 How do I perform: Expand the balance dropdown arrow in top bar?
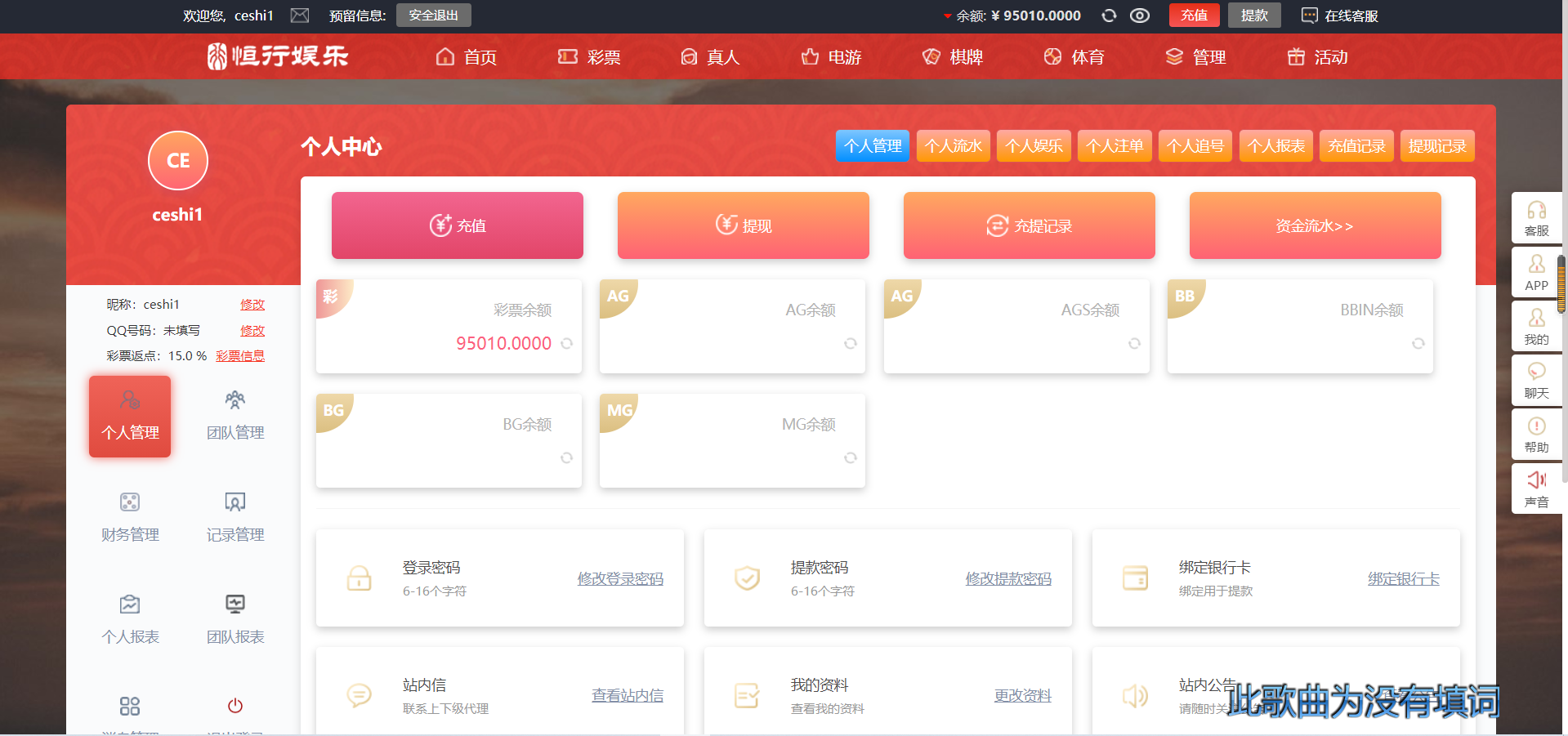[x=947, y=16]
